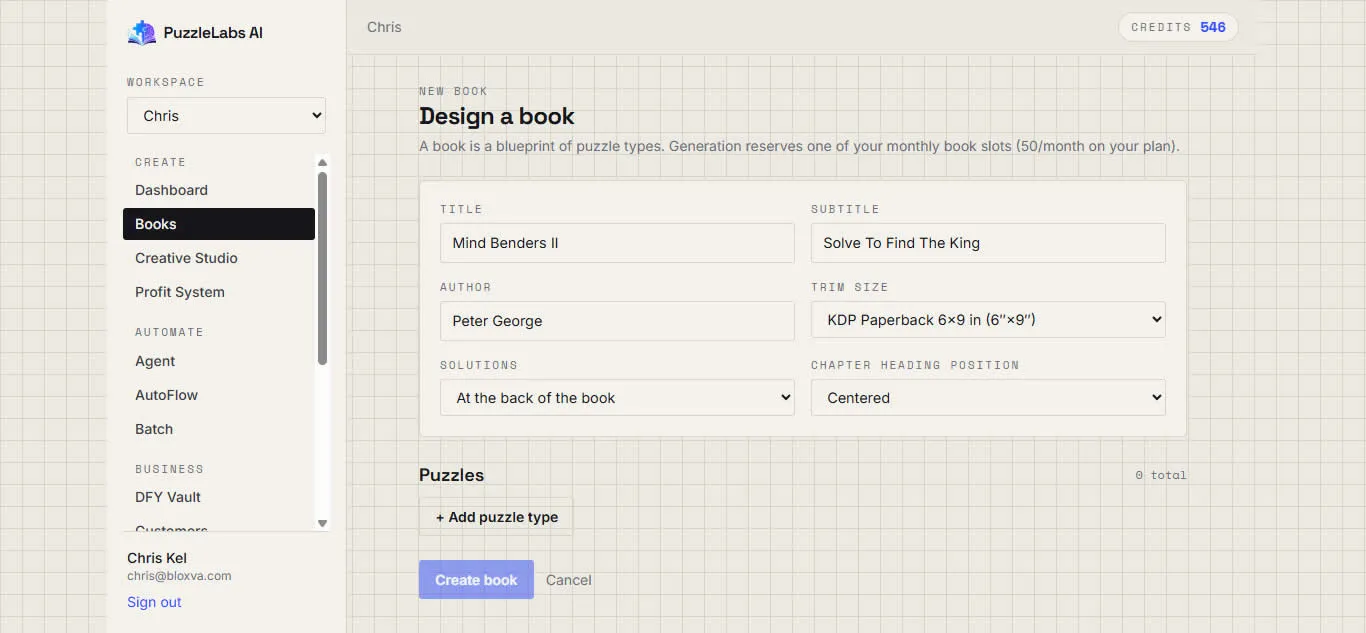Click sidebar scrollbar down arrow
The width and height of the screenshot is (1366, 633).
tap(322, 523)
